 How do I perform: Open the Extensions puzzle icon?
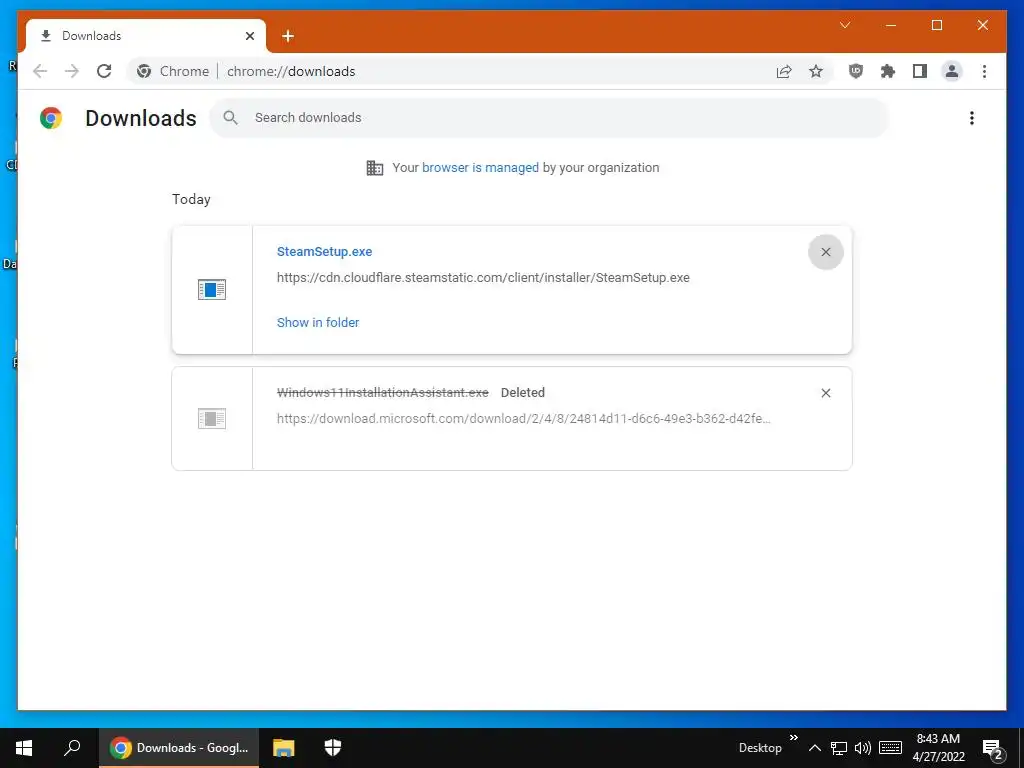tap(888, 71)
